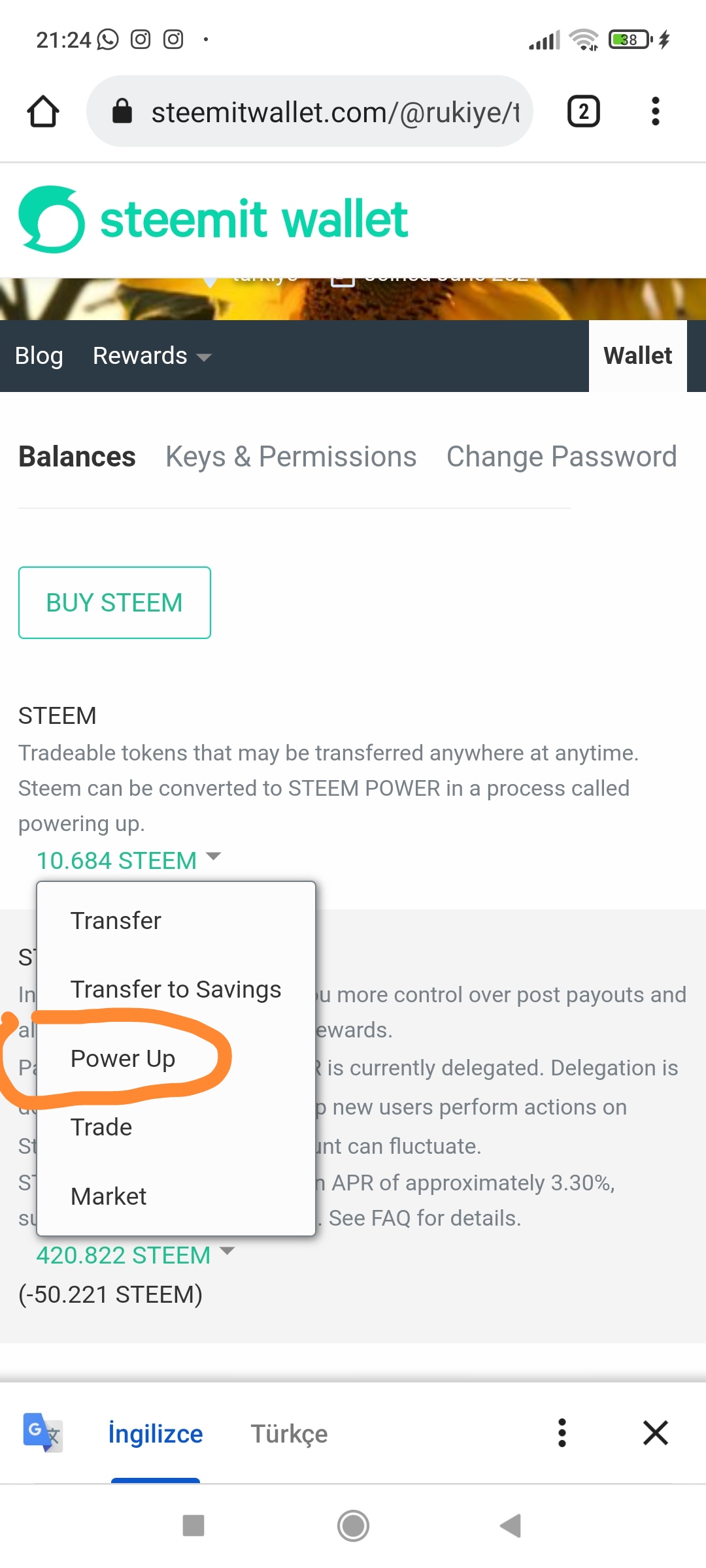Toggle the 10.684 STEEM balance dropdown
Image resolution: width=706 pixels, height=1568 pixels.
[128, 860]
